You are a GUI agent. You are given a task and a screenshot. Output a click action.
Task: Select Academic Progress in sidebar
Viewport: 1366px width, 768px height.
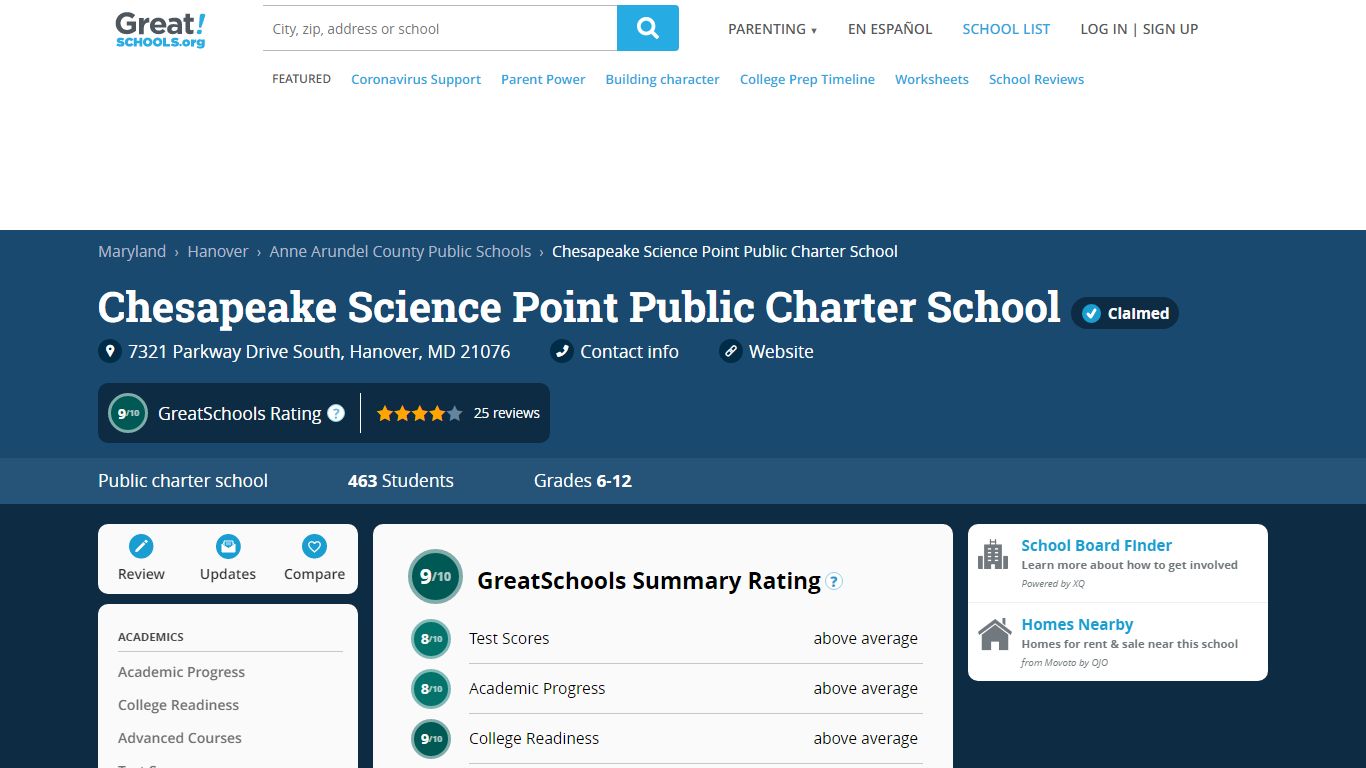click(181, 672)
